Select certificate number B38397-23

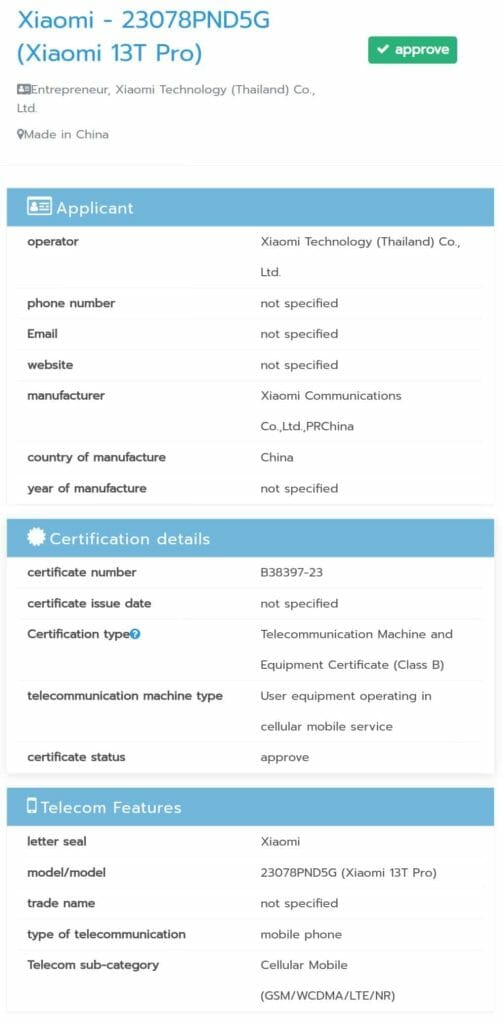(x=292, y=573)
